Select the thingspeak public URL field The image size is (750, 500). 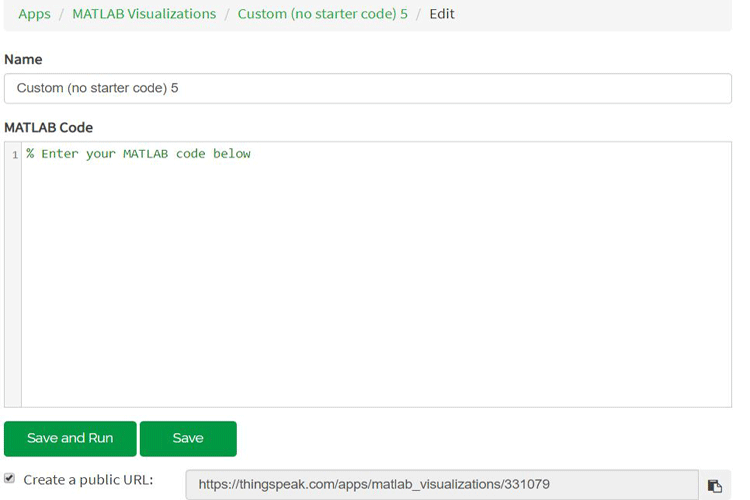click(x=440, y=484)
